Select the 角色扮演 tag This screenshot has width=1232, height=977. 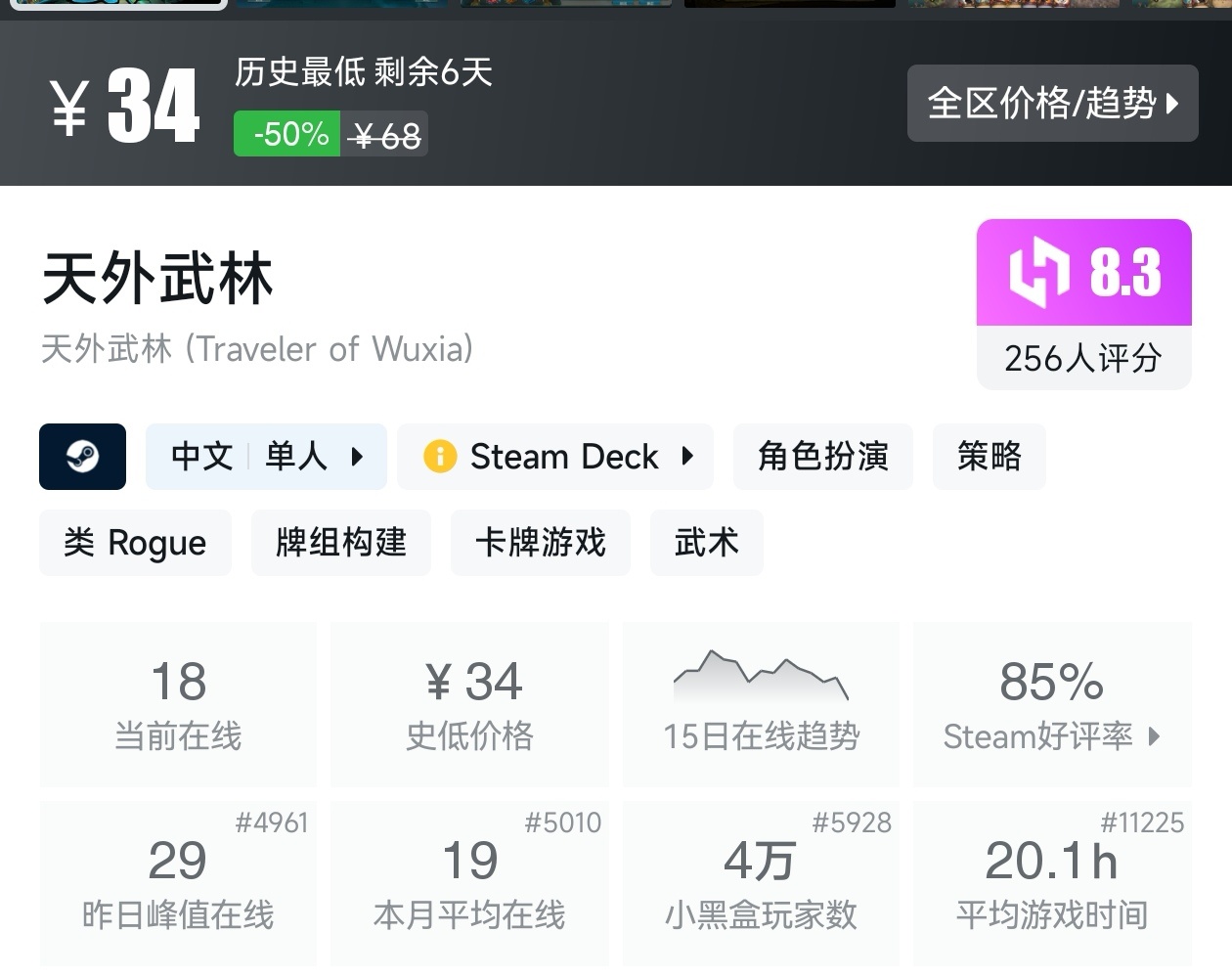(823, 457)
